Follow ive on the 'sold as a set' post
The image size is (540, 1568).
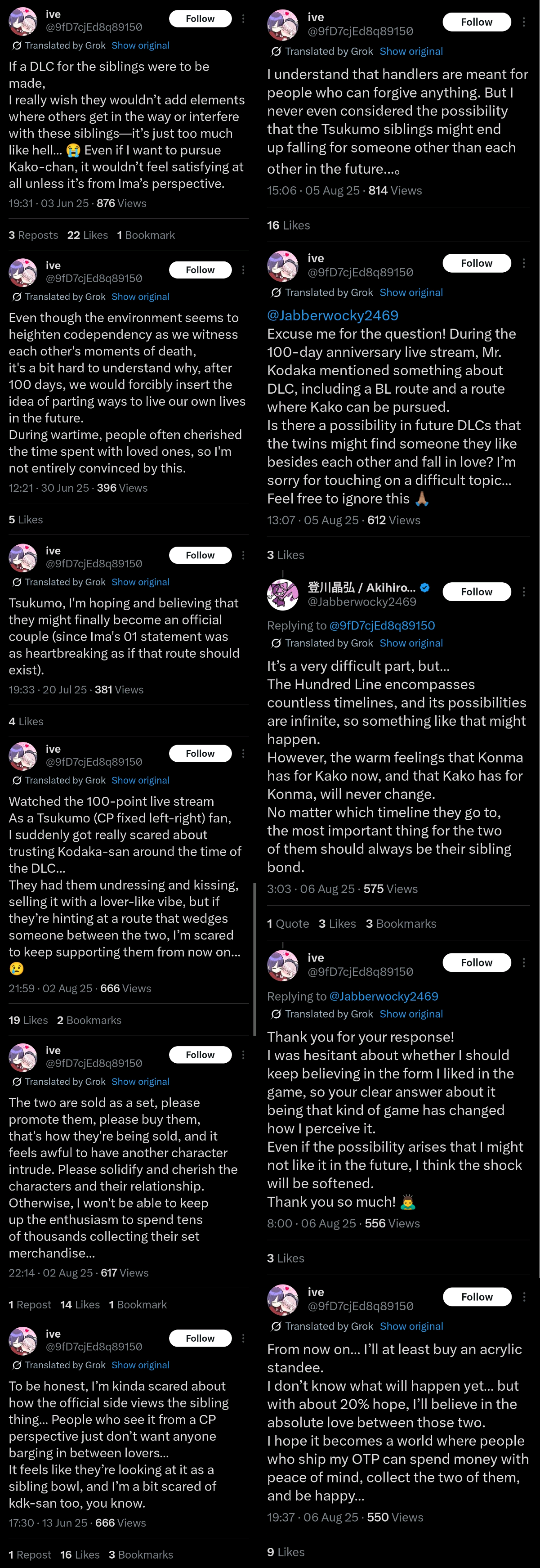pos(200,1055)
